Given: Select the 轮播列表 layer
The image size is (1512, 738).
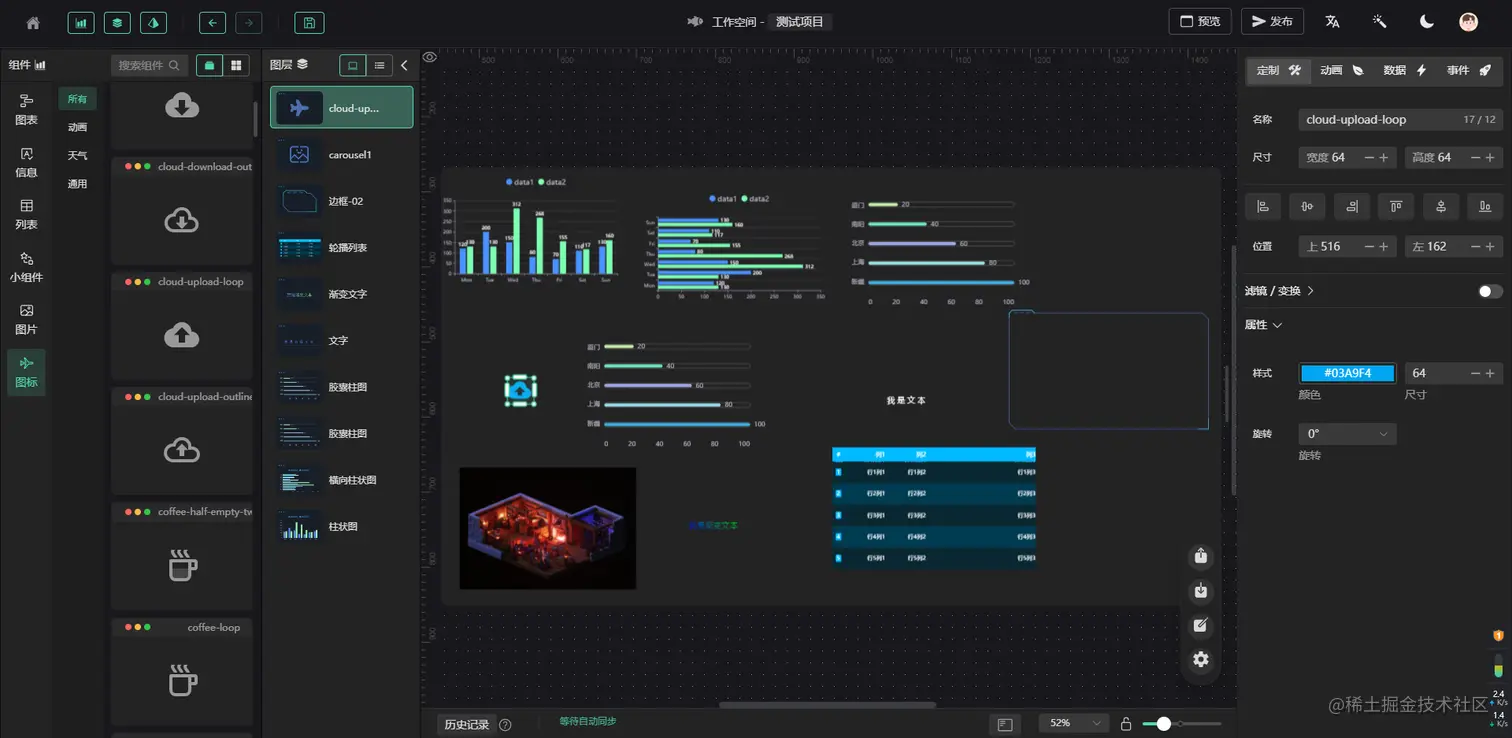Looking at the screenshot, I should [x=341, y=248].
